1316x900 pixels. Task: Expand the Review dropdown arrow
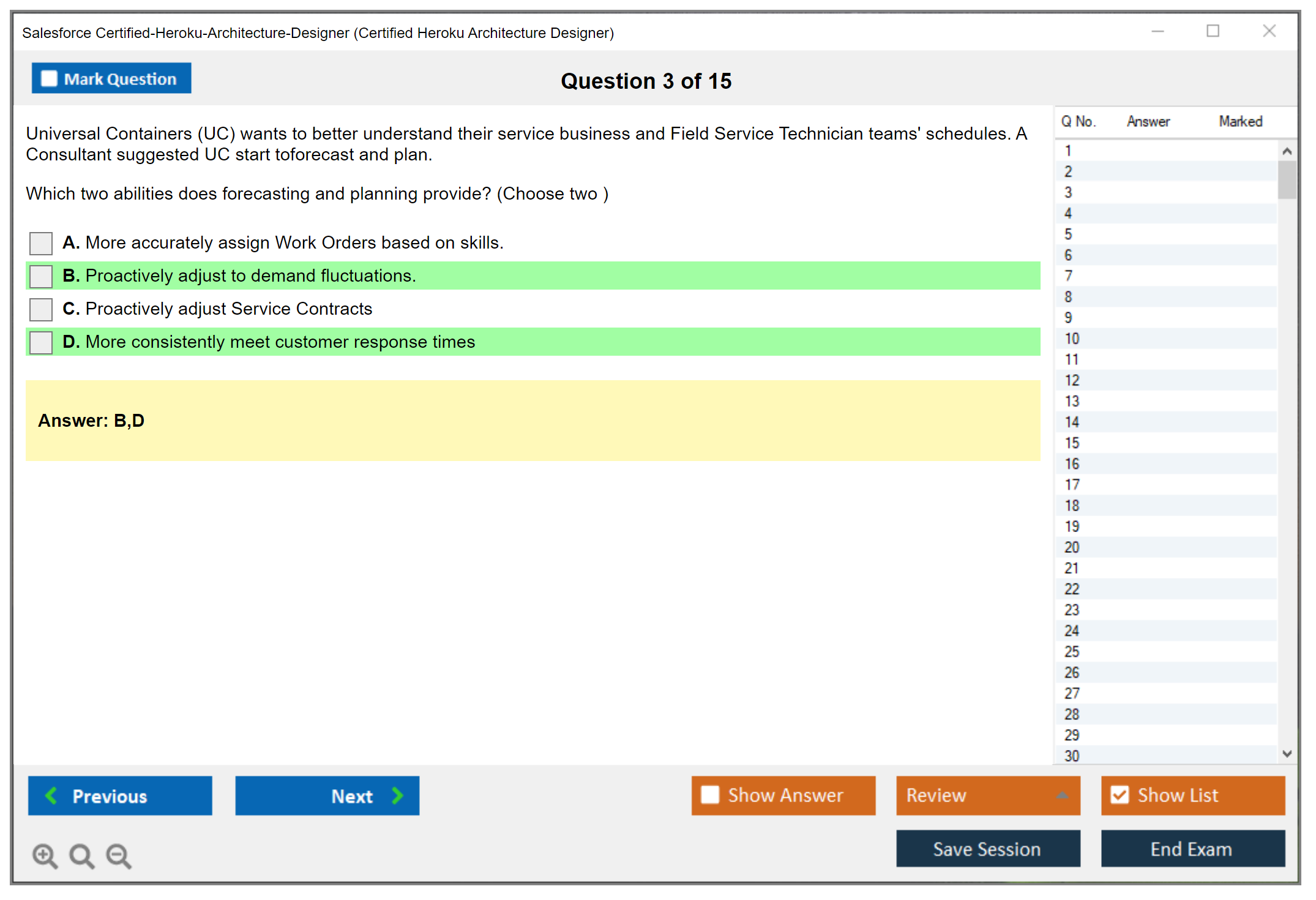coord(1062,795)
